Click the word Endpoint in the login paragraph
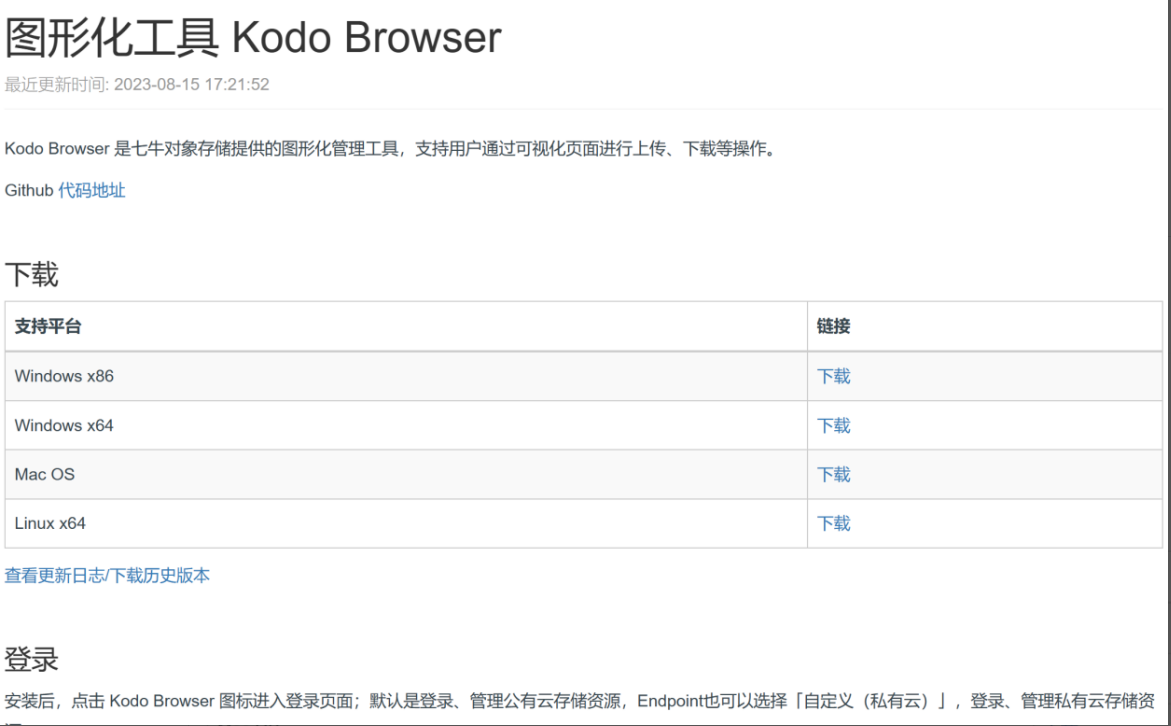The height and width of the screenshot is (726, 1171). 672,701
